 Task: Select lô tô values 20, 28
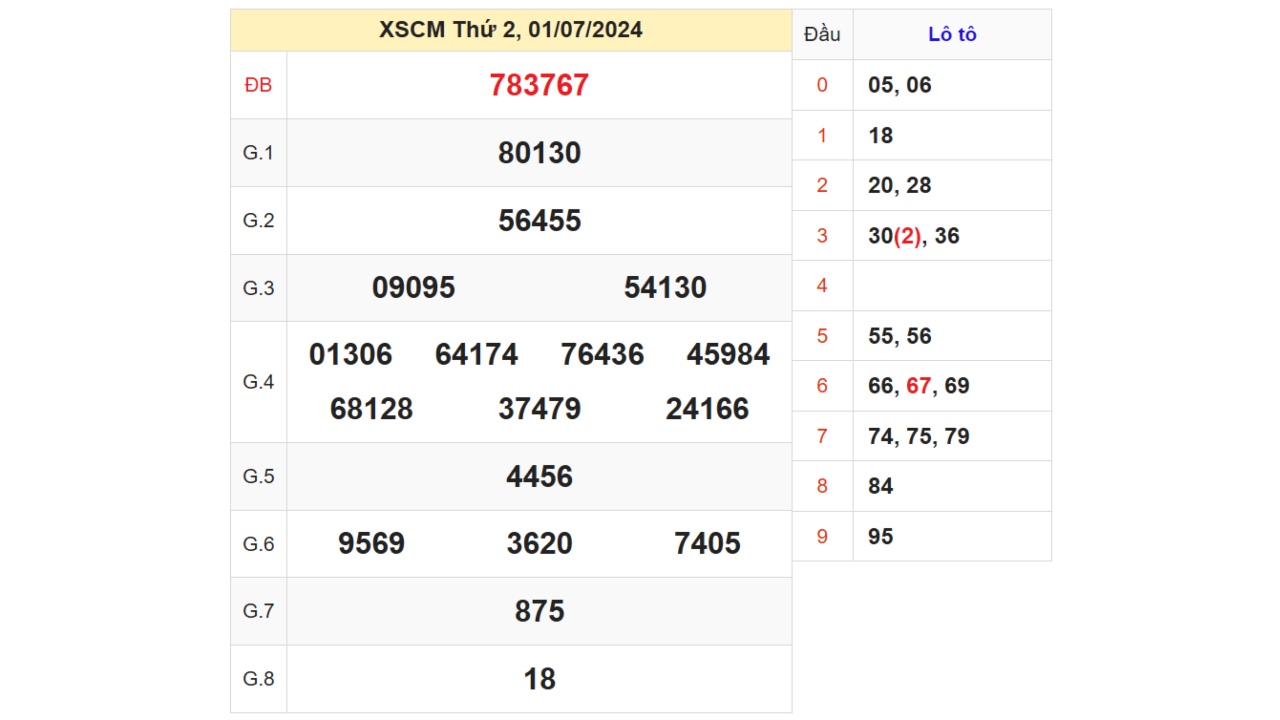click(900, 186)
